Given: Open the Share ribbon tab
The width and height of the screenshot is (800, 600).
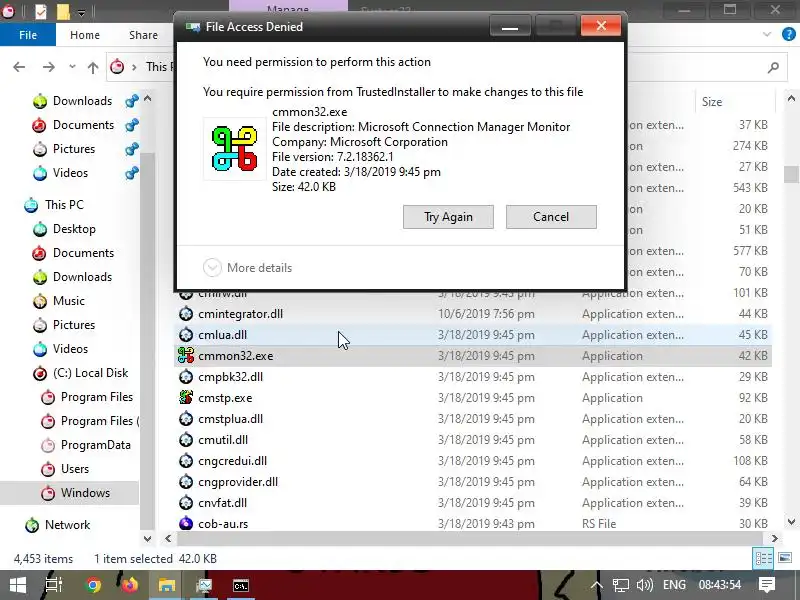Looking at the screenshot, I should tap(143, 35).
